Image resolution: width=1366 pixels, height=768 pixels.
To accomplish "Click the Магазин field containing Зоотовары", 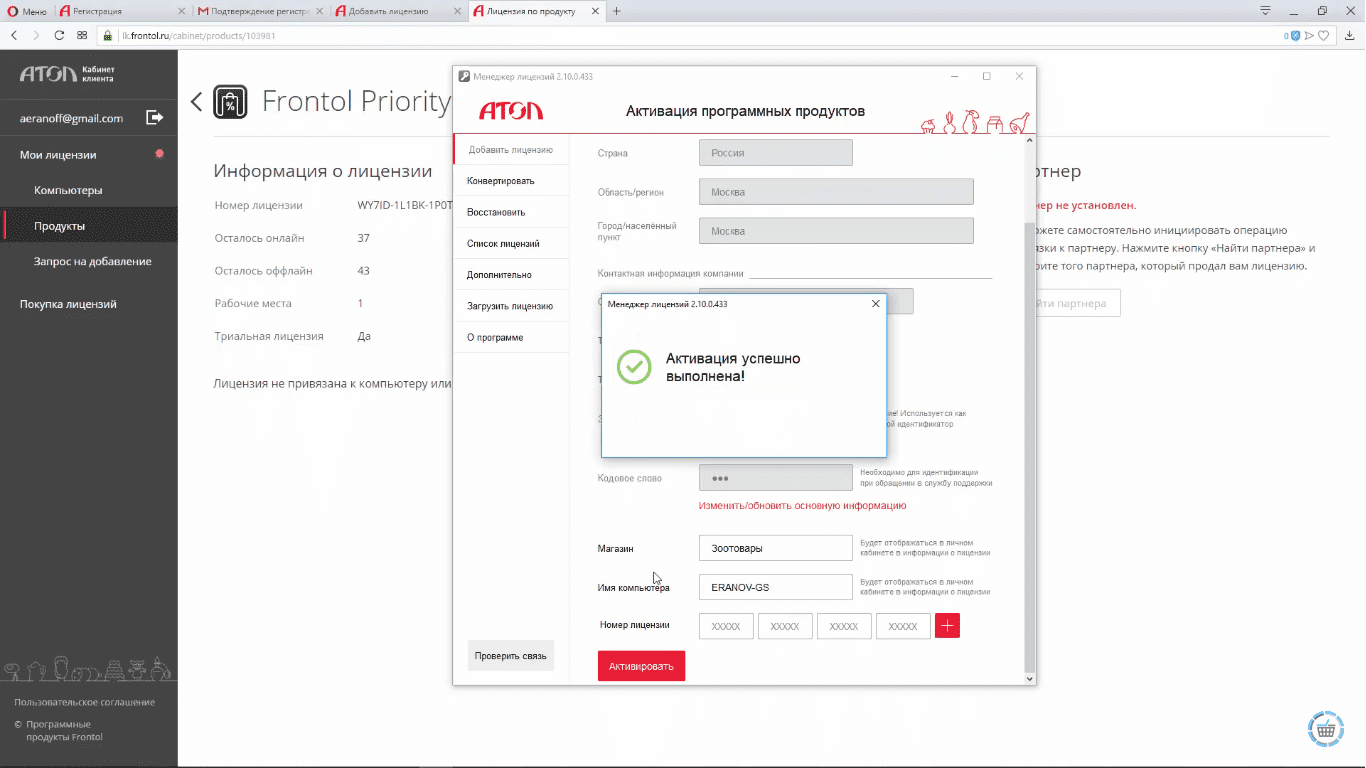I will point(776,548).
